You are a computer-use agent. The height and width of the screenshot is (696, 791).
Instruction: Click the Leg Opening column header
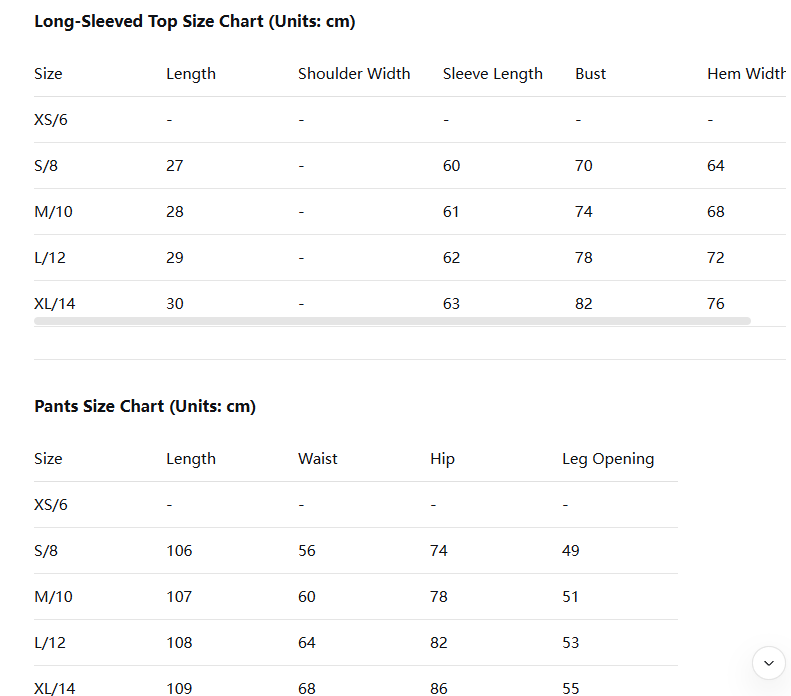point(608,459)
